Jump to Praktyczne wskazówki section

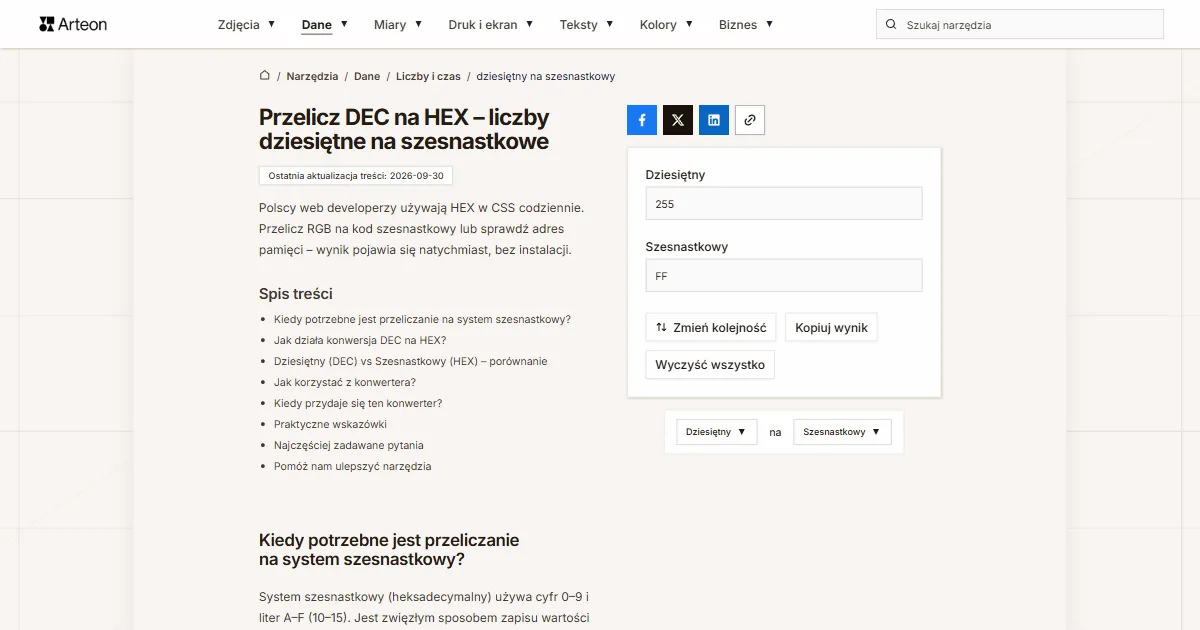pos(330,425)
